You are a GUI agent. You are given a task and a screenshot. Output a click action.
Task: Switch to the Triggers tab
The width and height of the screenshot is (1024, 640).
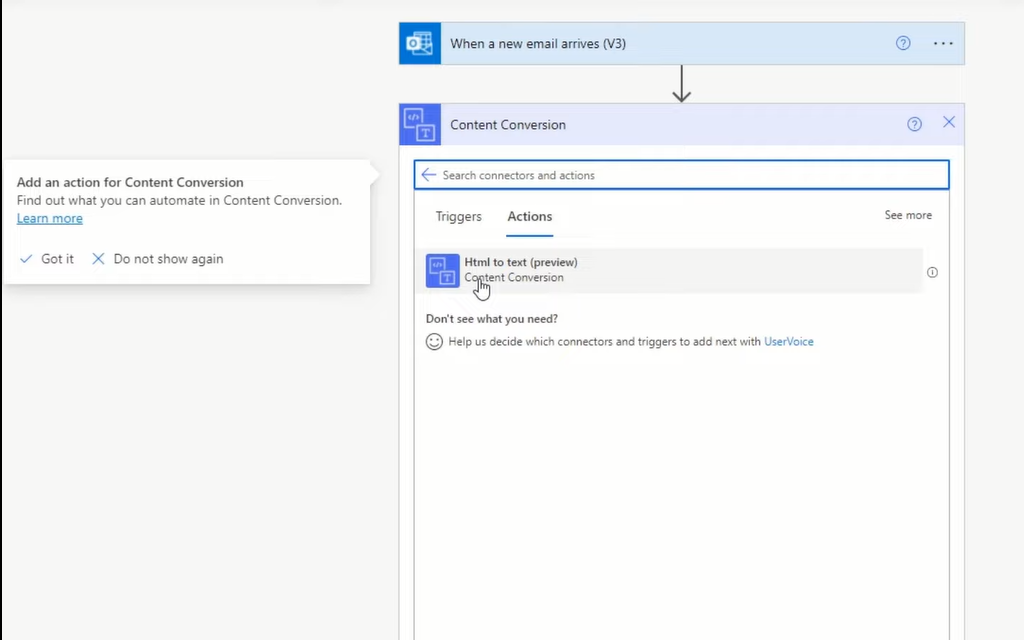pos(458,216)
